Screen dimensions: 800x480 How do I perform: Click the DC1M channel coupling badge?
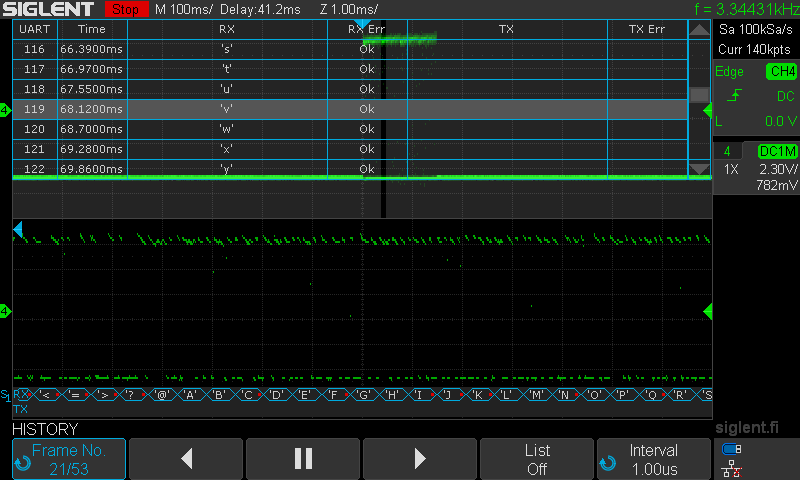(x=777, y=151)
